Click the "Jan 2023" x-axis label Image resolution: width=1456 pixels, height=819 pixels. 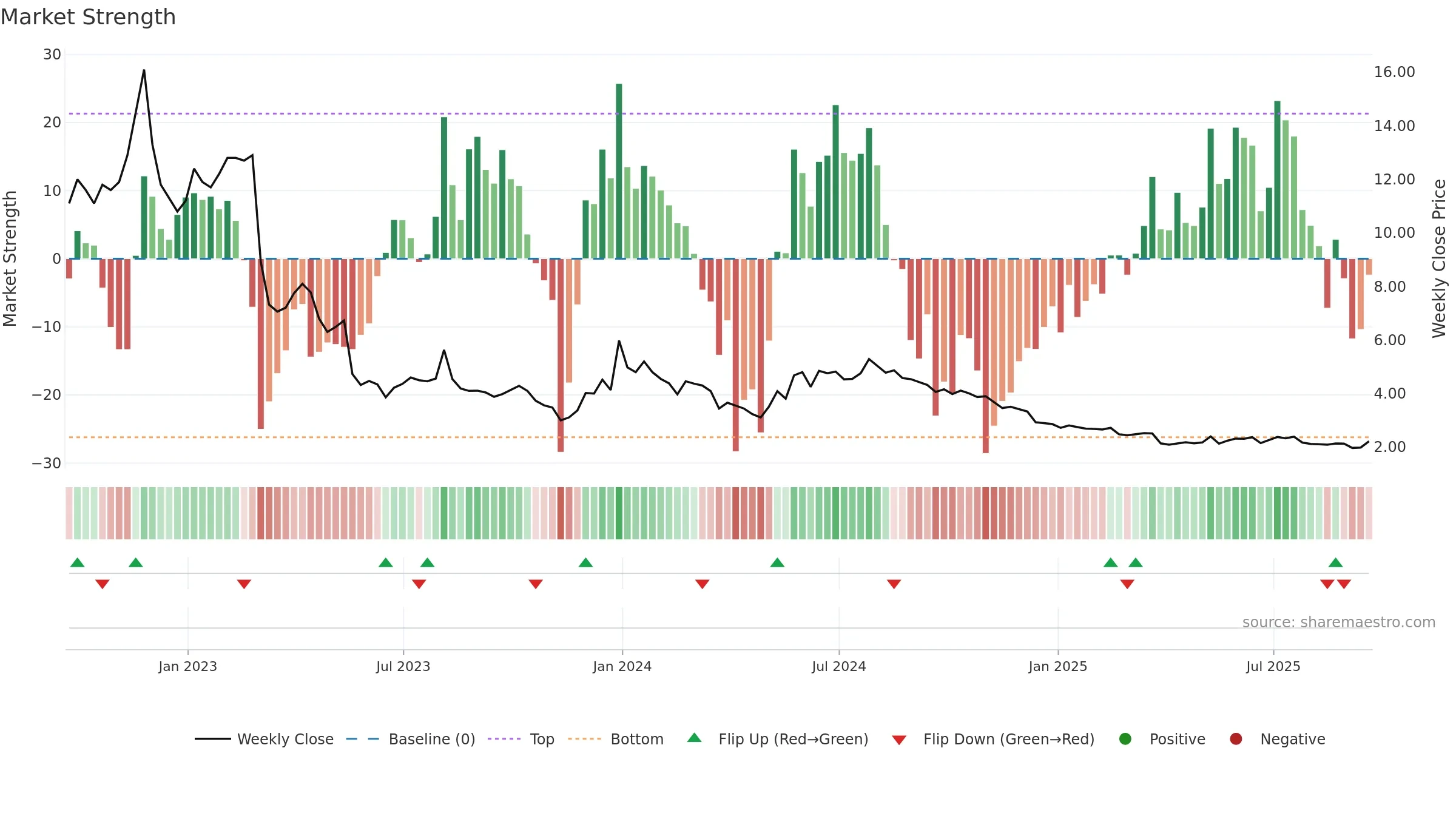pos(187,666)
